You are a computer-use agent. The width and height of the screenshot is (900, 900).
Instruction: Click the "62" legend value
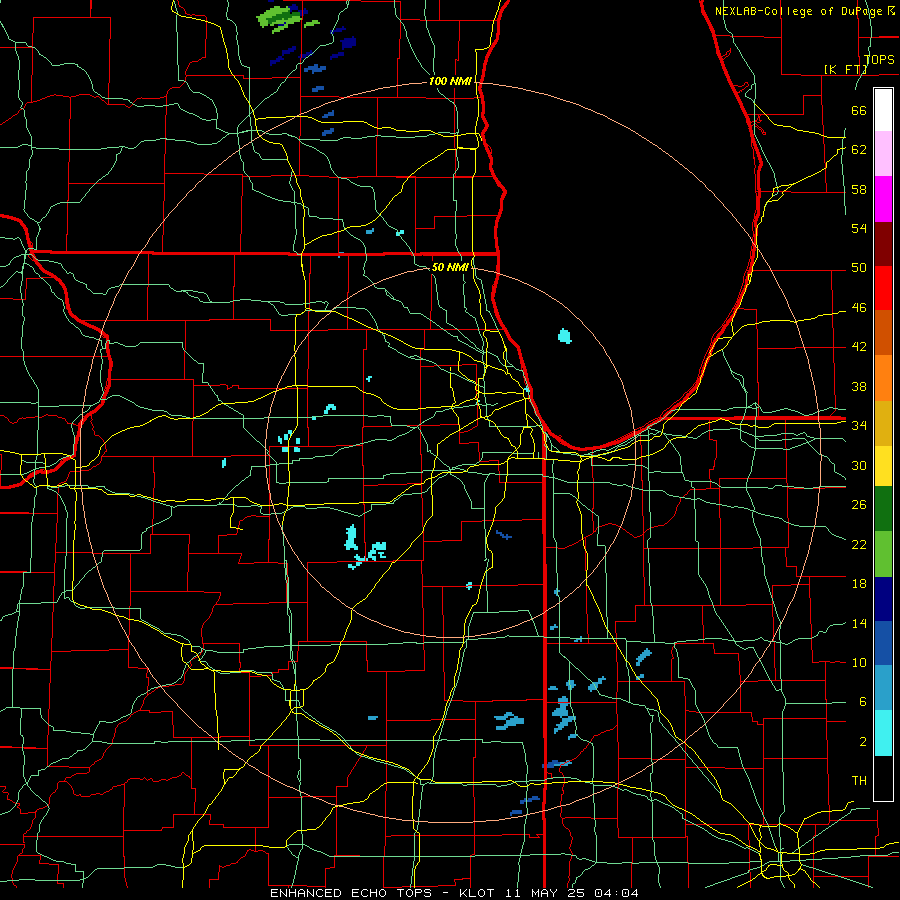coord(859,150)
